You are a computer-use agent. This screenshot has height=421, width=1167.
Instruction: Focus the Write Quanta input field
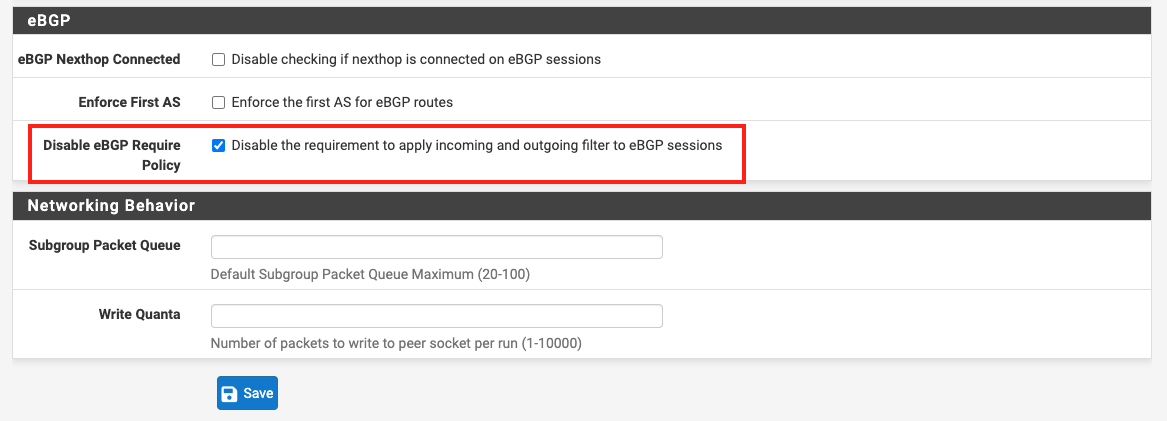436,316
